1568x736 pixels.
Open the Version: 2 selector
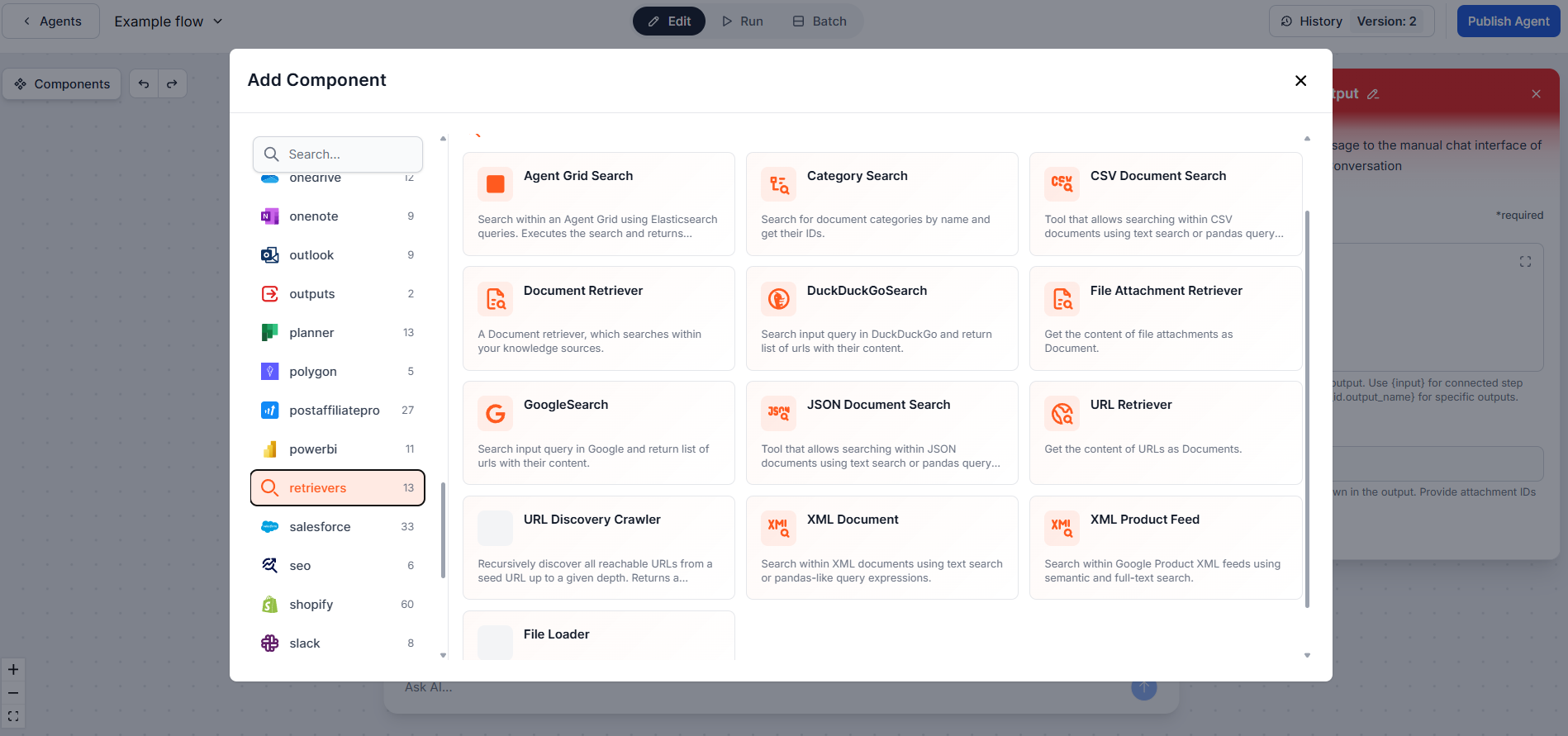(1386, 21)
